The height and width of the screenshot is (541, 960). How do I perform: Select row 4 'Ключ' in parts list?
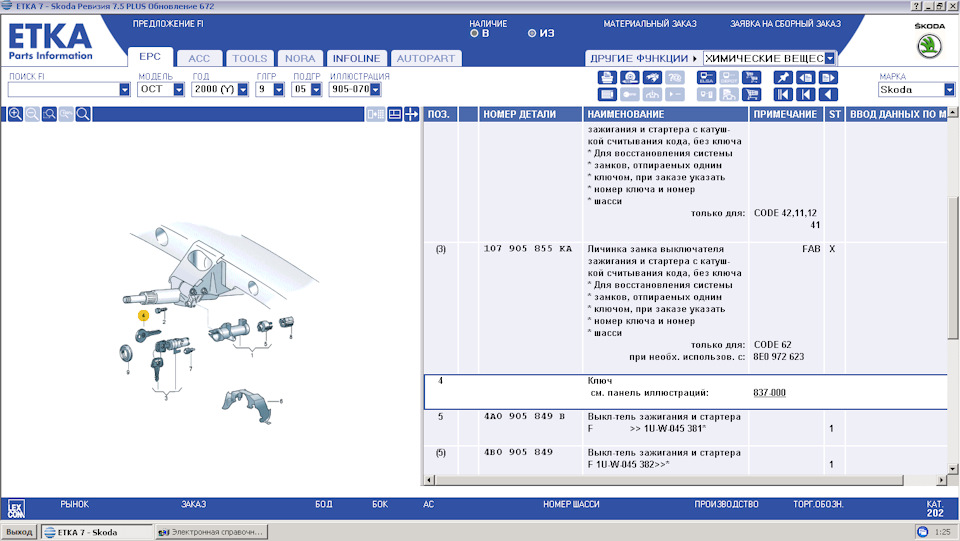(x=686, y=392)
